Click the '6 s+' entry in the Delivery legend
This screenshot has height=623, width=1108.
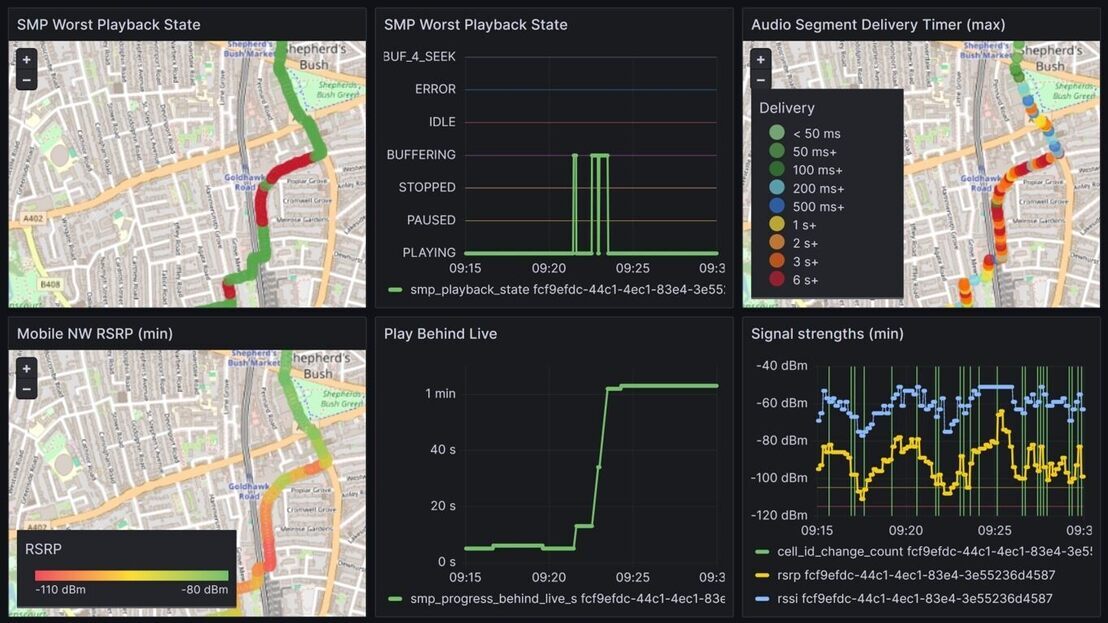(x=805, y=280)
